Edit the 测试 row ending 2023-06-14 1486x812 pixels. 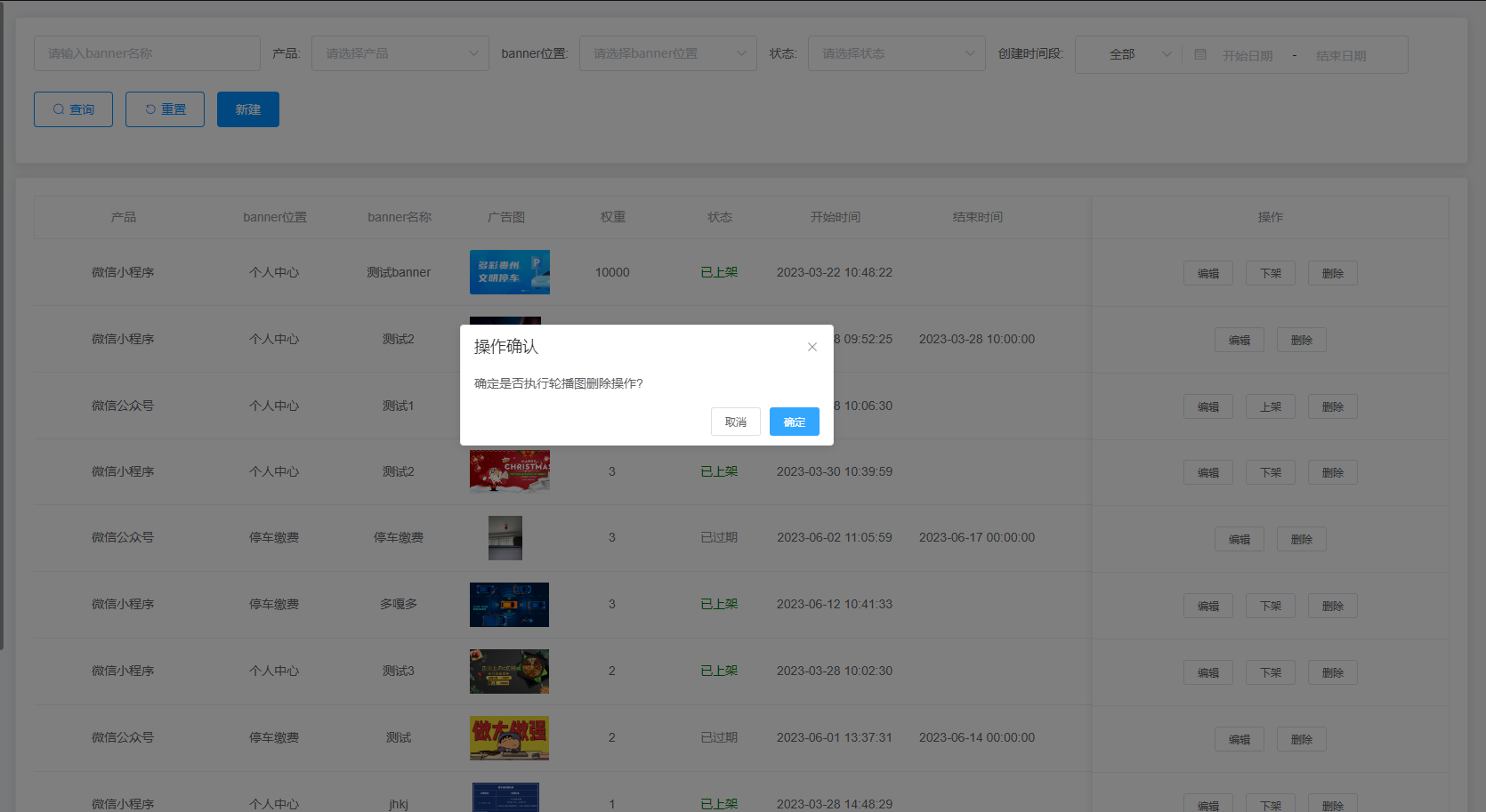click(x=1239, y=739)
